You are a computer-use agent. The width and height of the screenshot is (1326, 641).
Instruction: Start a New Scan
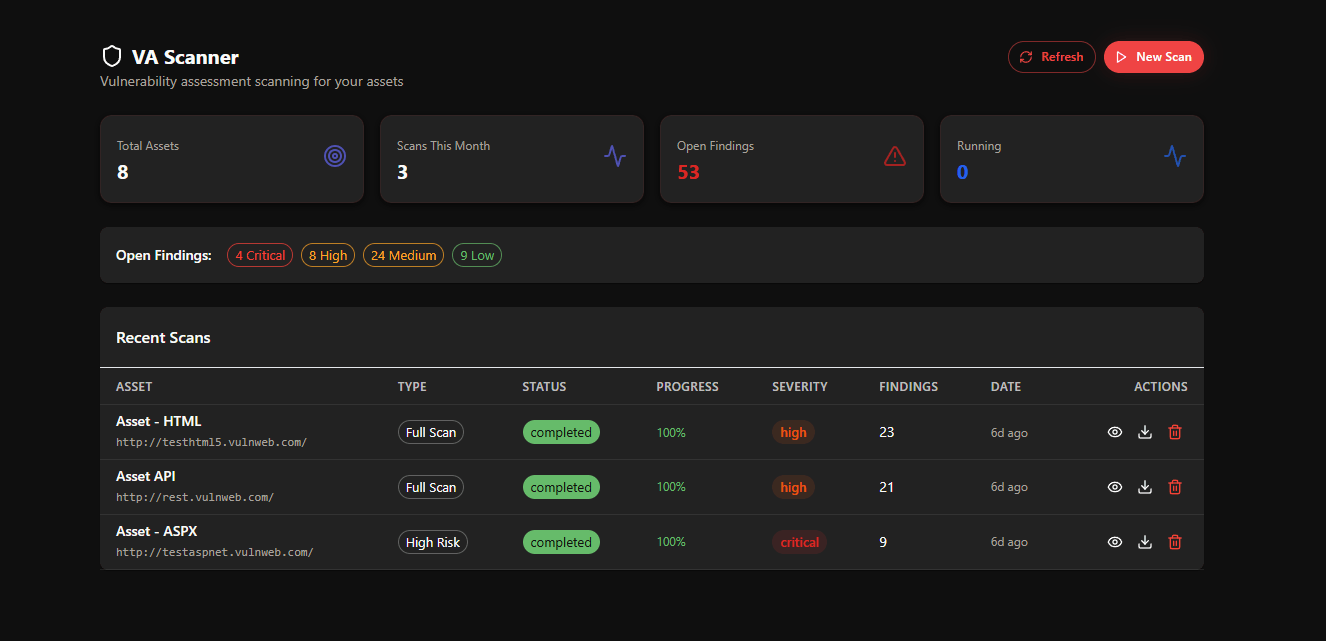click(x=1154, y=57)
